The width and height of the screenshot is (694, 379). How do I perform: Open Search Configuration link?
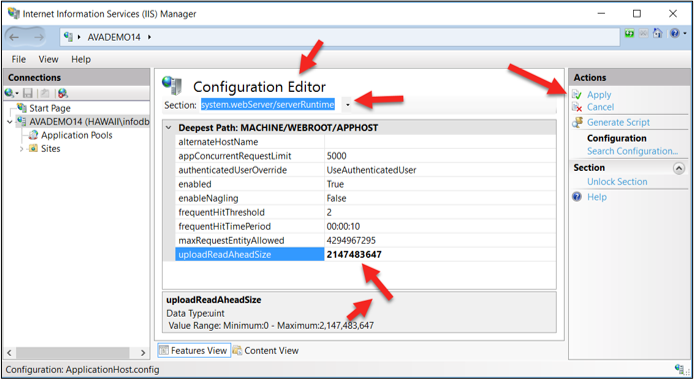coord(632,151)
